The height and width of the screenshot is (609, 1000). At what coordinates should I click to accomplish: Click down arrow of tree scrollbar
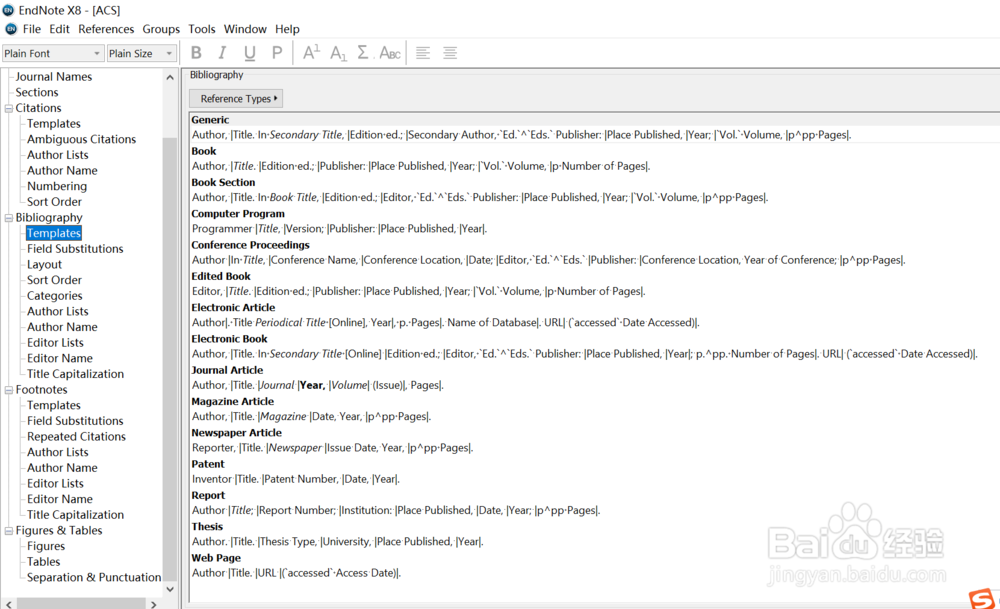click(170, 589)
